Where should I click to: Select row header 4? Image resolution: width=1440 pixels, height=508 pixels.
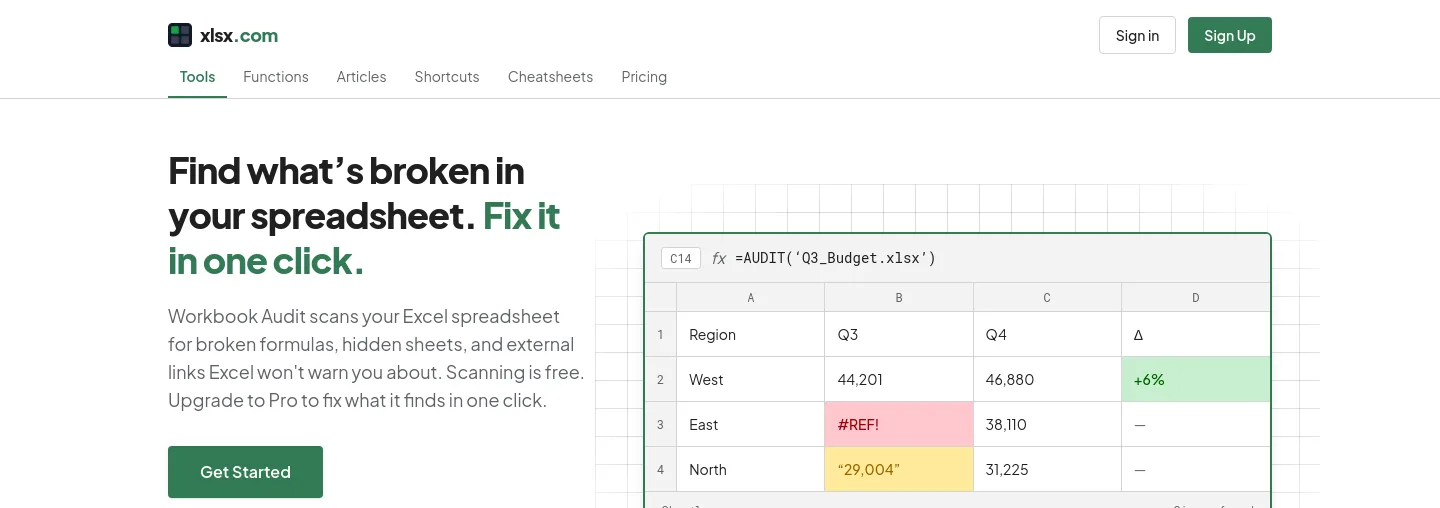pyautogui.click(x=660, y=469)
